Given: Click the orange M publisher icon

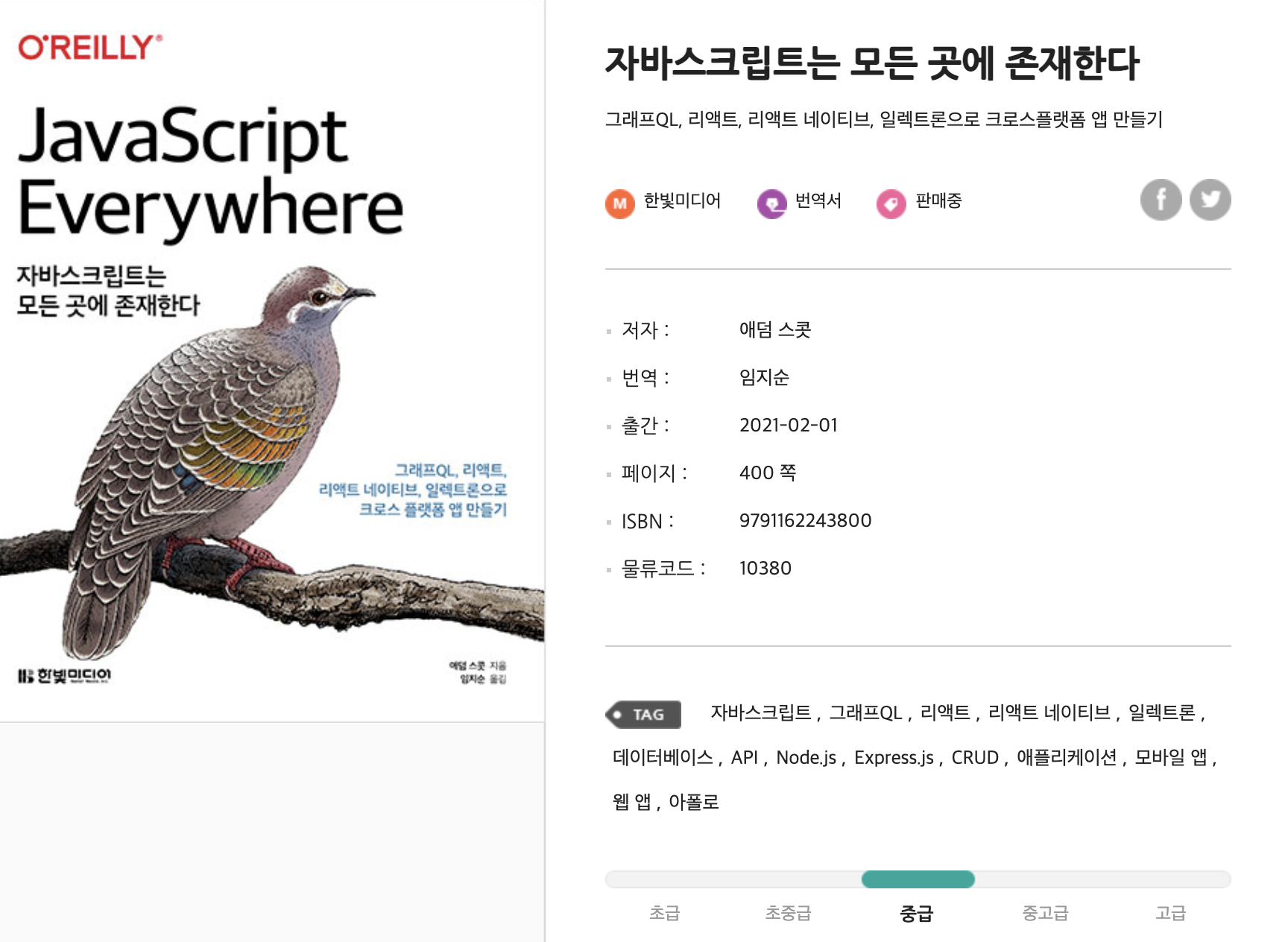Looking at the screenshot, I should (619, 203).
